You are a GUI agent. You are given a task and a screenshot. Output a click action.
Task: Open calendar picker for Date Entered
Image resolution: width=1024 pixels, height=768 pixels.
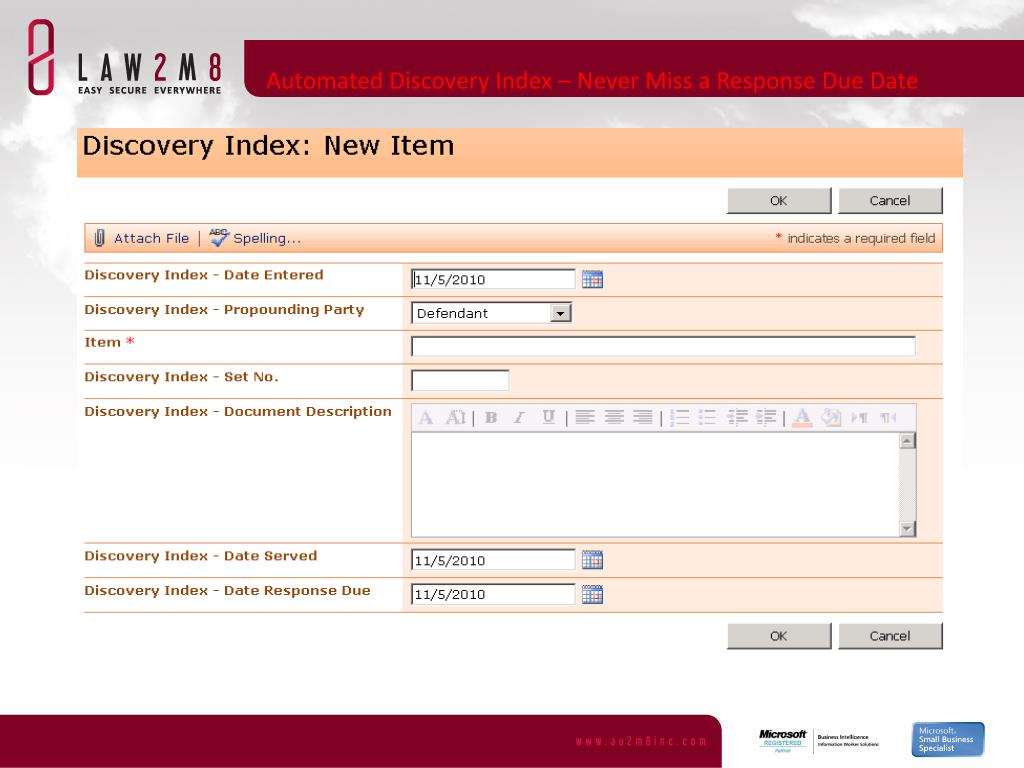592,280
